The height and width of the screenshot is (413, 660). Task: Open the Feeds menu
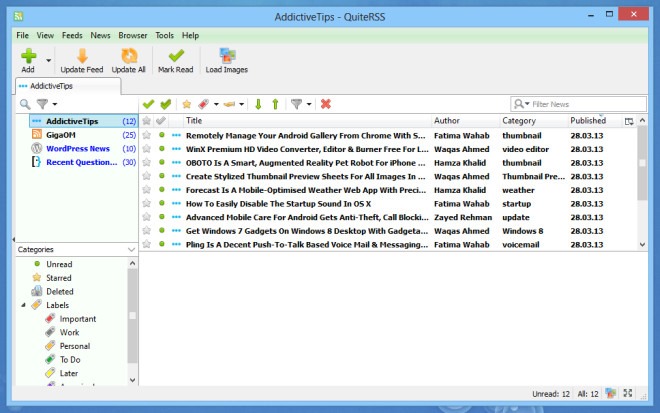[x=72, y=35]
